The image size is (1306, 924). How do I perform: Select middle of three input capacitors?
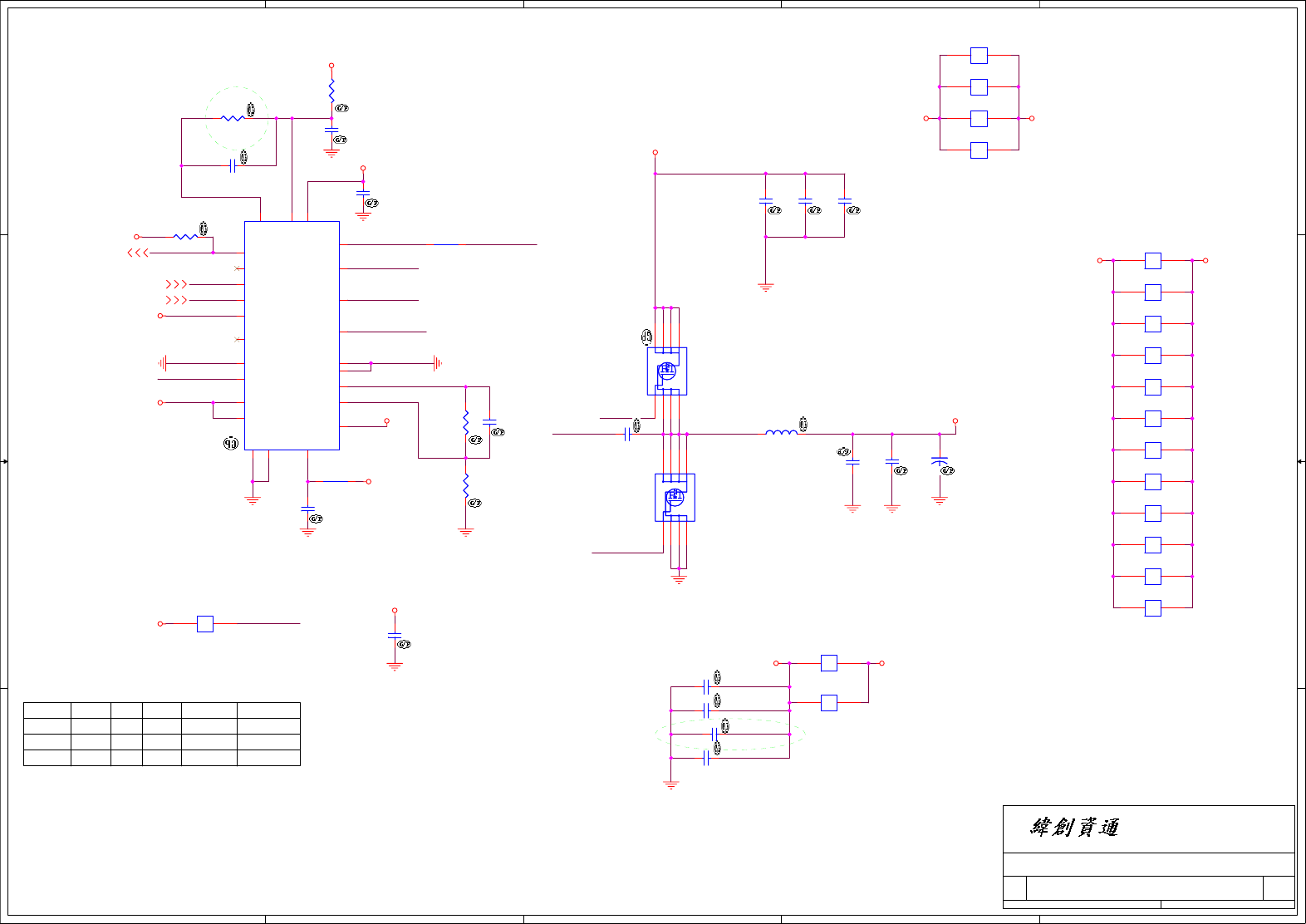[x=805, y=201]
